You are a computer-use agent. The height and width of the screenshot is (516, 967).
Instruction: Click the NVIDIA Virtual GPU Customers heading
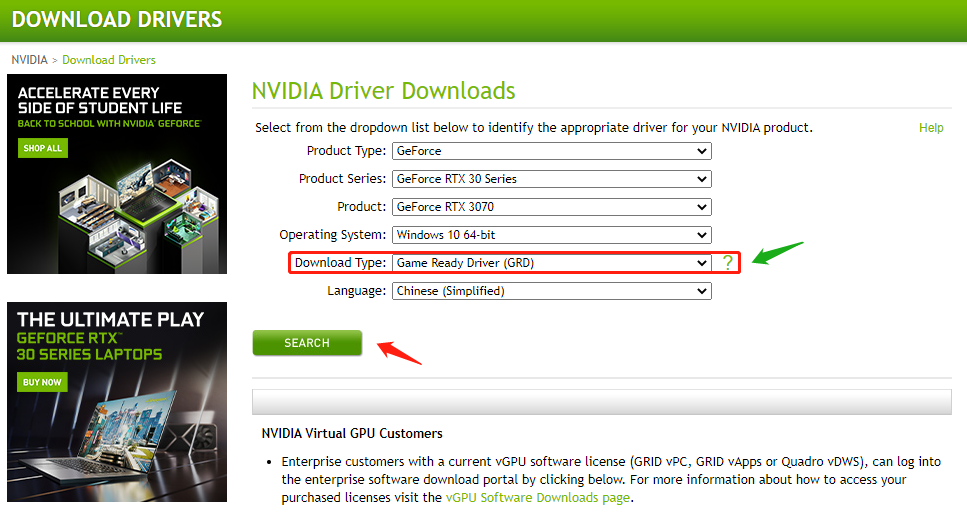click(x=352, y=433)
